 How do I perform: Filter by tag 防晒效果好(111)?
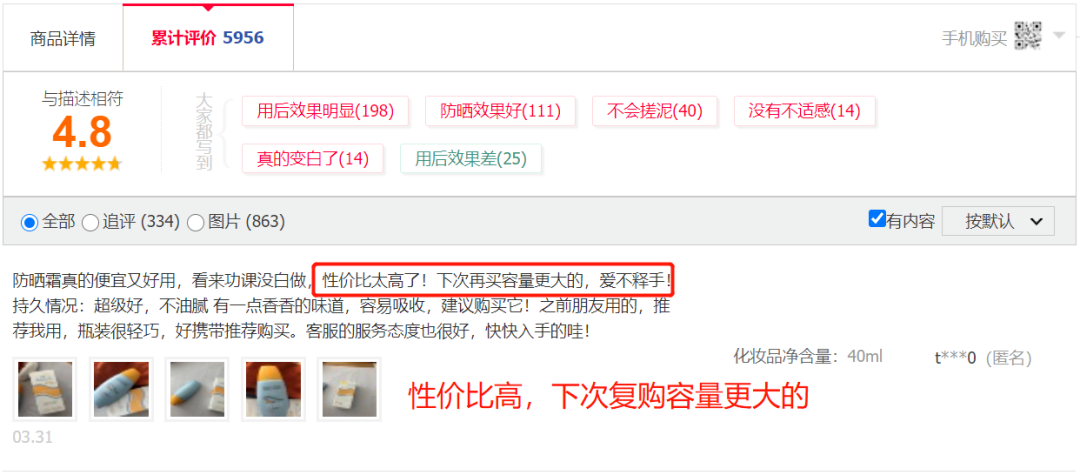point(500,111)
